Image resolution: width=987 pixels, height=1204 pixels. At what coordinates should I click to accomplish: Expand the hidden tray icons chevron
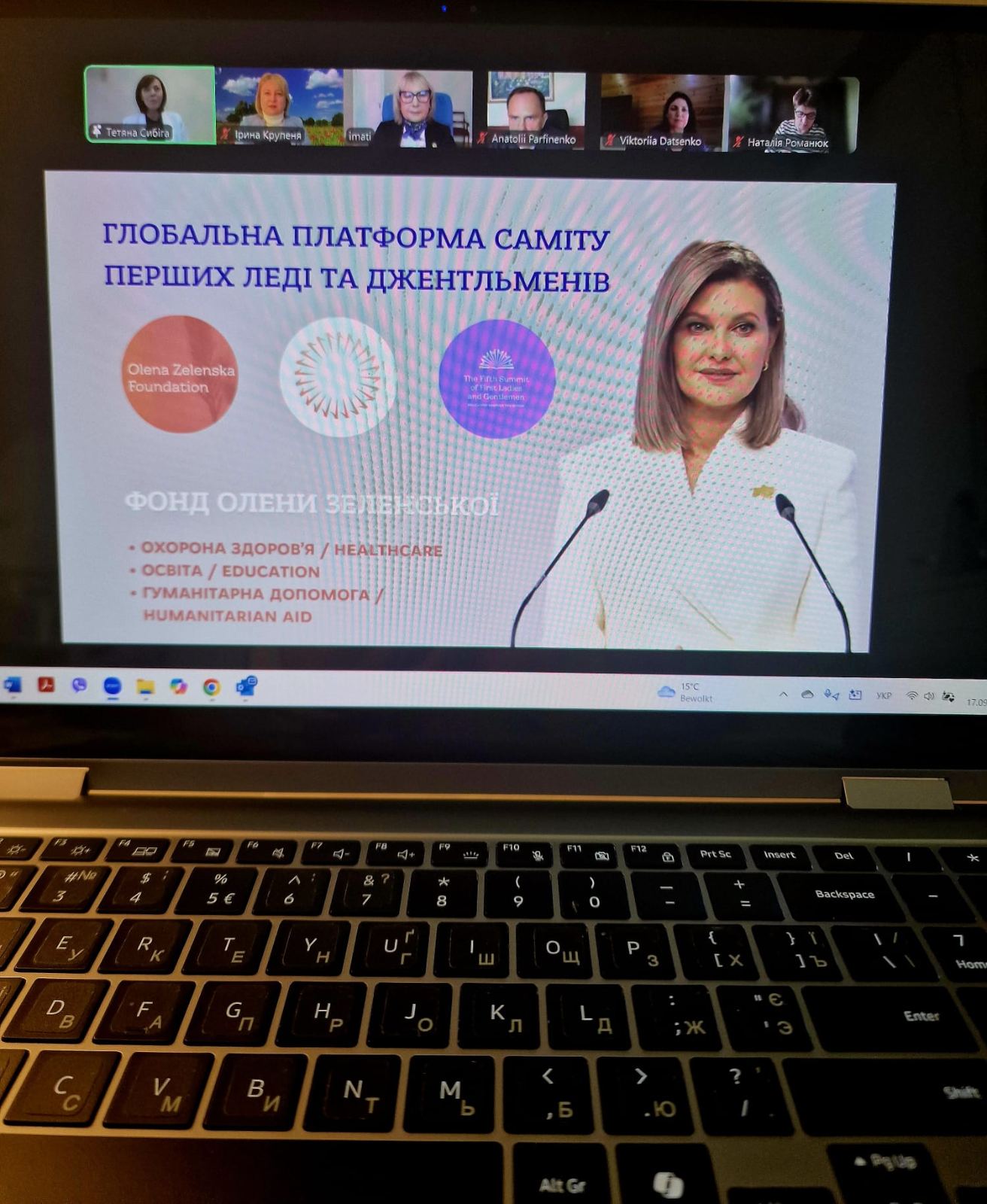click(x=783, y=695)
